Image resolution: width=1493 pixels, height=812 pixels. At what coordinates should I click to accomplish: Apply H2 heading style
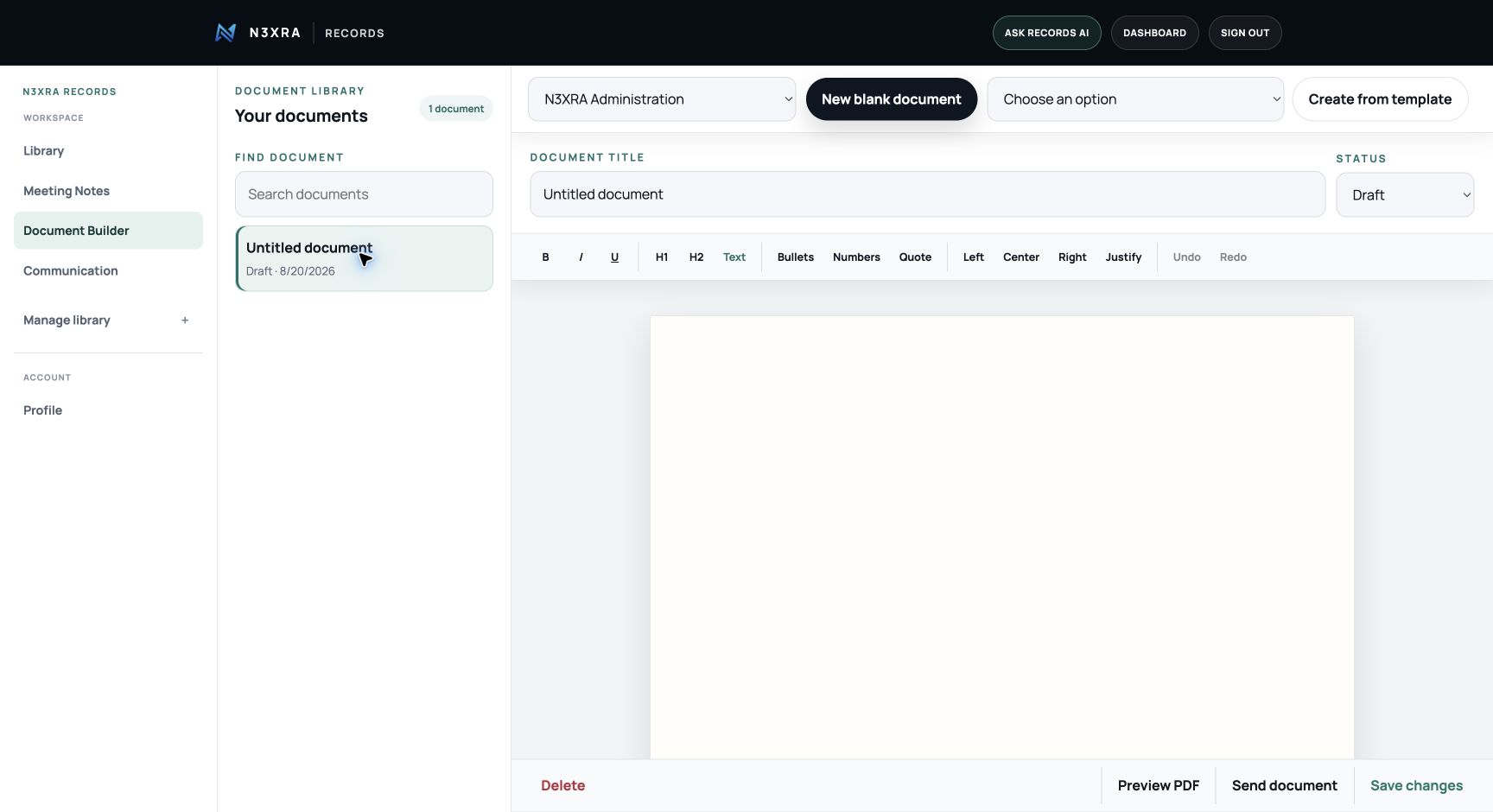(696, 257)
